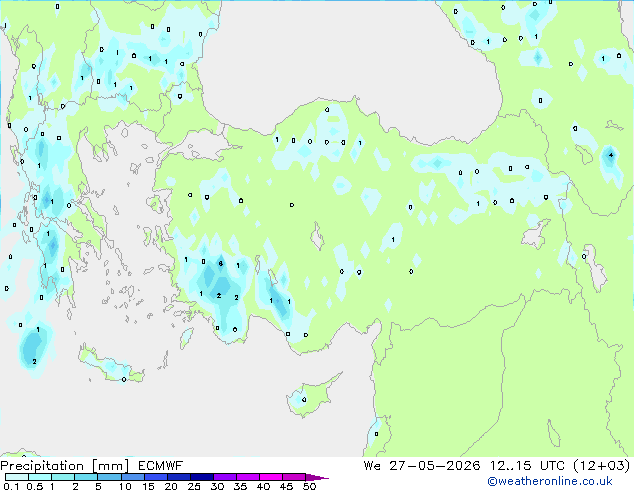
Task: Click the legend label '15'
Action: [x=148, y=486]
